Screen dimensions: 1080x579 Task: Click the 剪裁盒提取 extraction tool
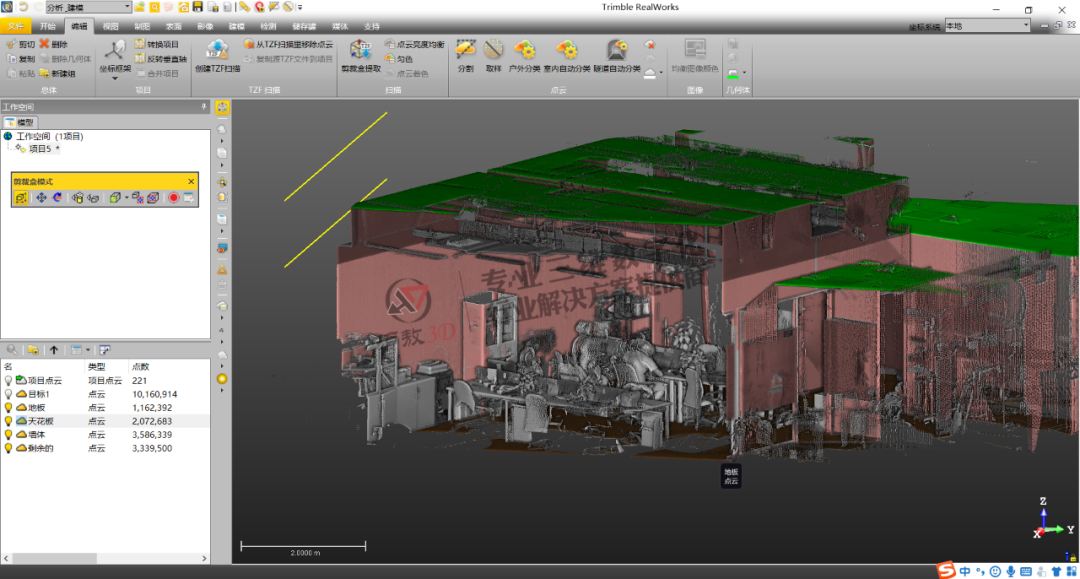pos(362,53)
